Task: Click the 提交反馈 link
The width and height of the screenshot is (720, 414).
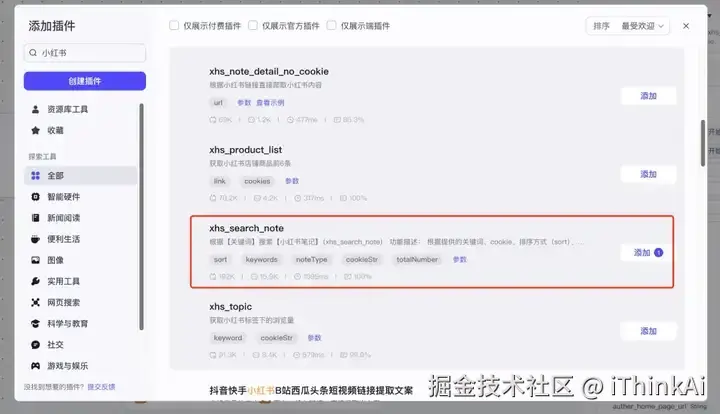Action: pyautogui.click(x=101, y=387)
